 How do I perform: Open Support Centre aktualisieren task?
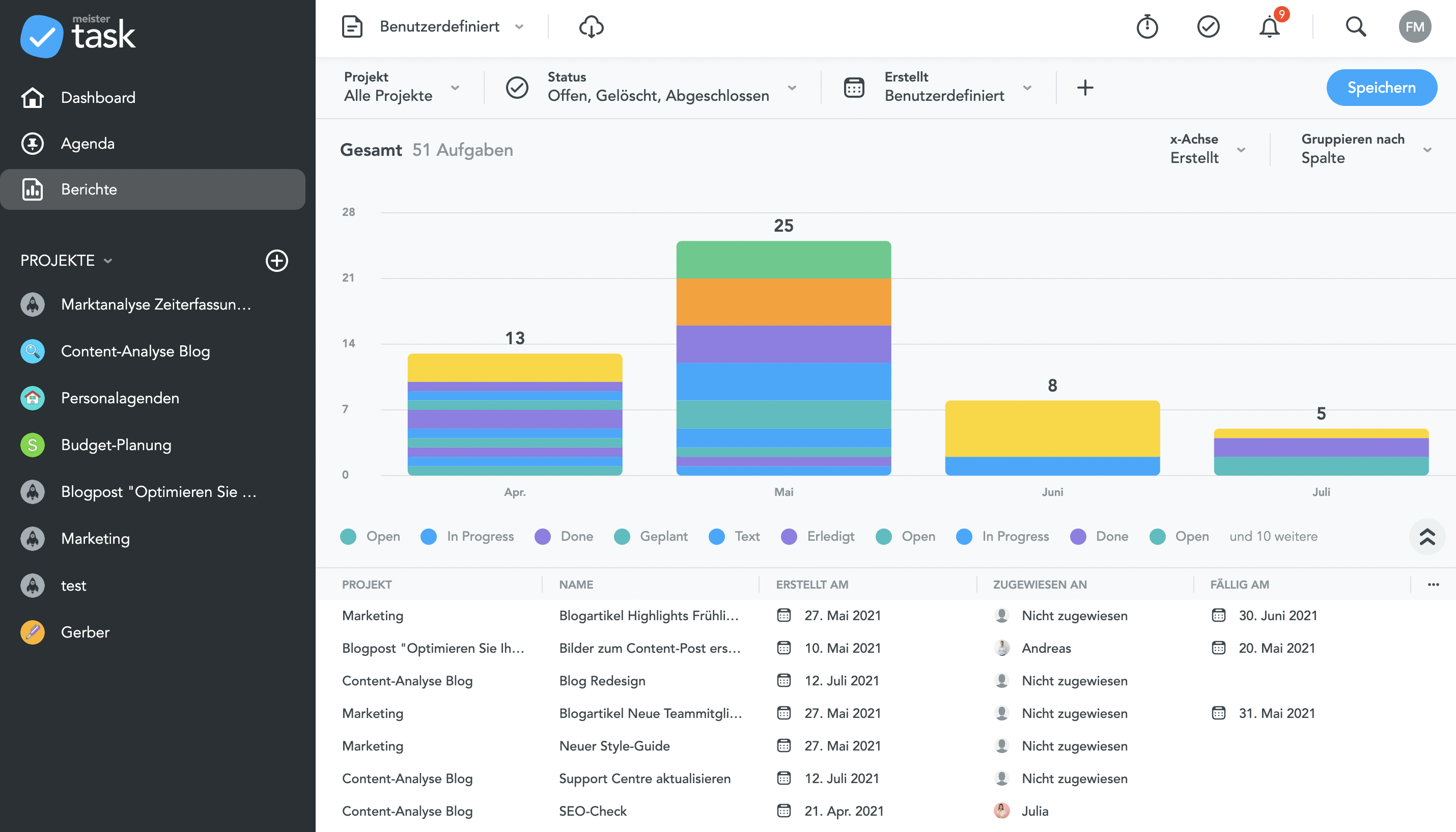885,779
